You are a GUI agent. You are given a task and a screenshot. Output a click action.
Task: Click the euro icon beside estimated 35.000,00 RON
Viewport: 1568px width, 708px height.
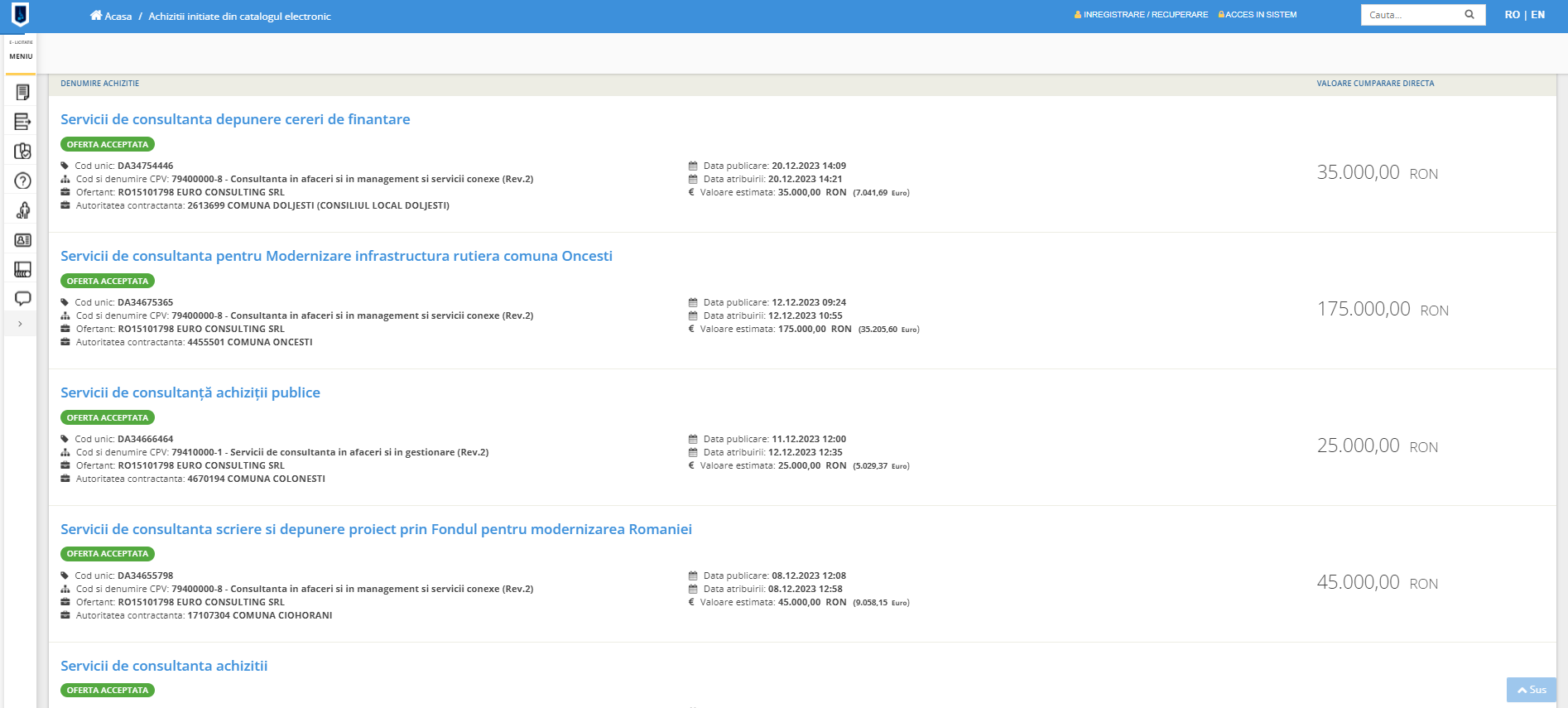click(691, 192)
